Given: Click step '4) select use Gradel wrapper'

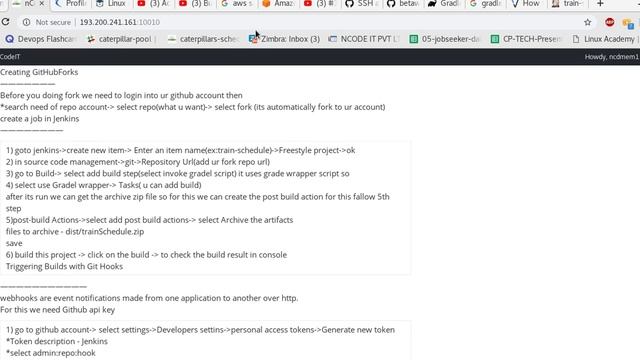Looking at the screenshot, I should [104, 185].
